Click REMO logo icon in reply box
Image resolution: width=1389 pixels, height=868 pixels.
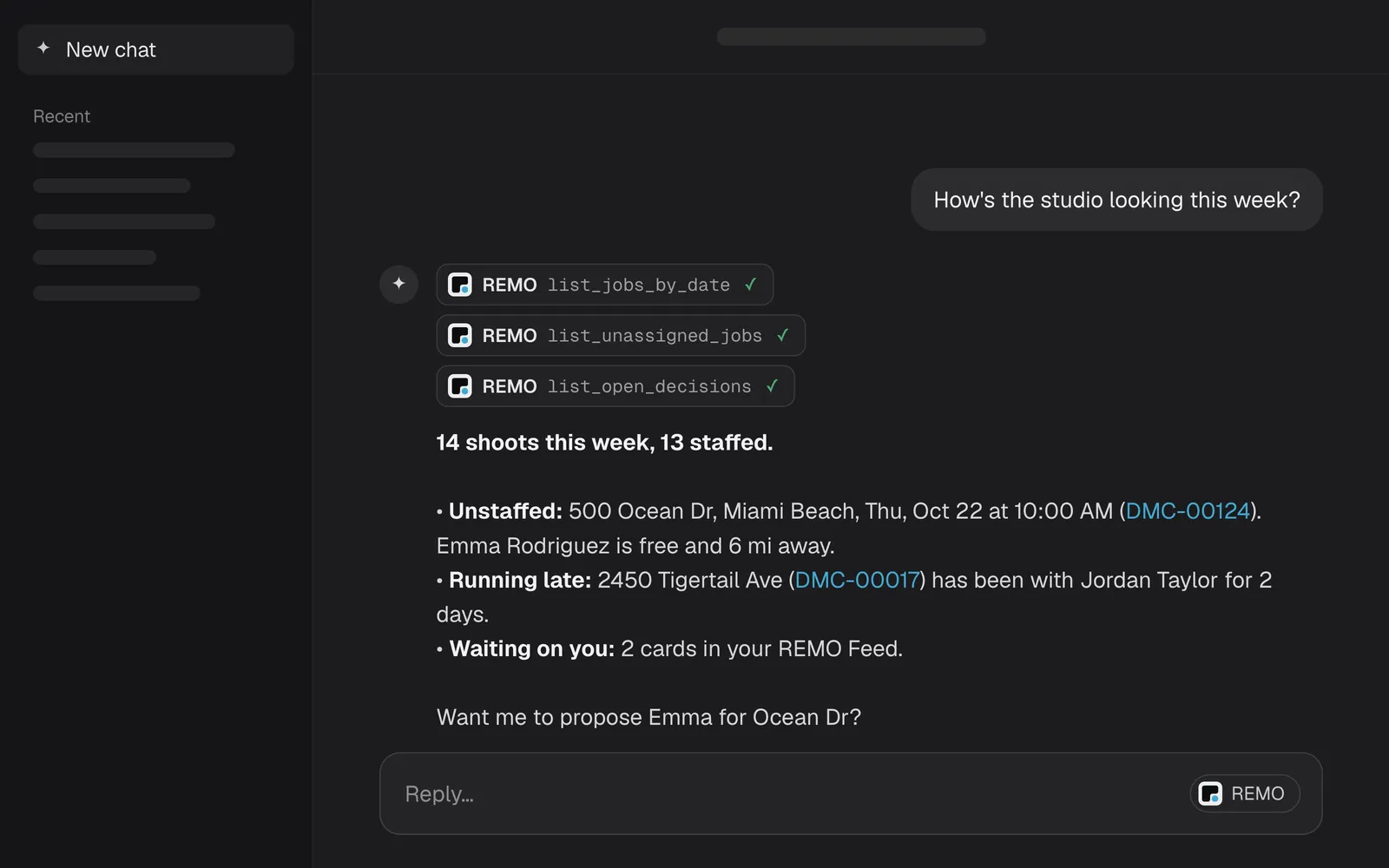pos(1210,793)
